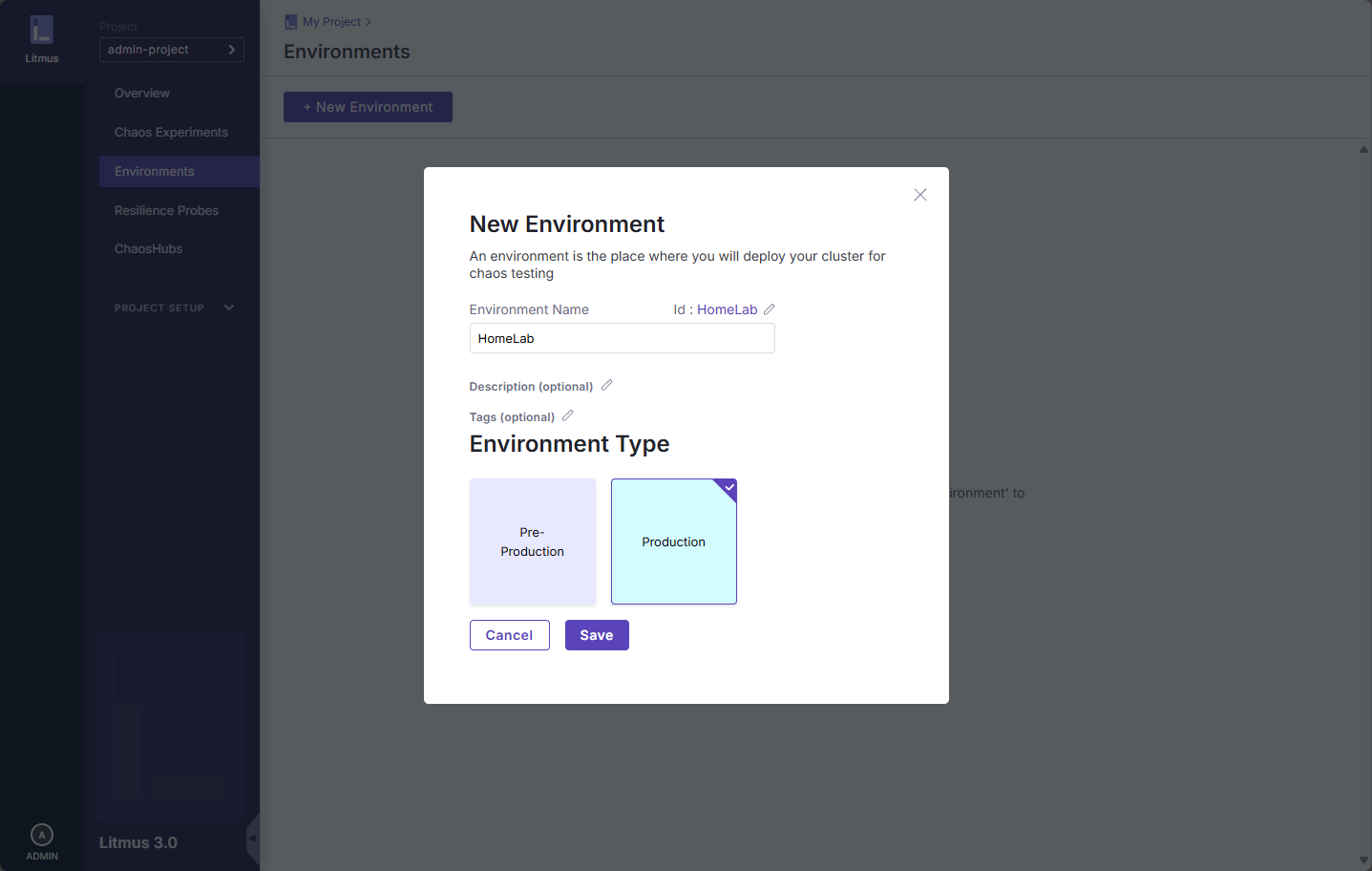This screenshot has height=871, width=1372.
Task: Open the admin-project selector dropdown
Action: 172,50
